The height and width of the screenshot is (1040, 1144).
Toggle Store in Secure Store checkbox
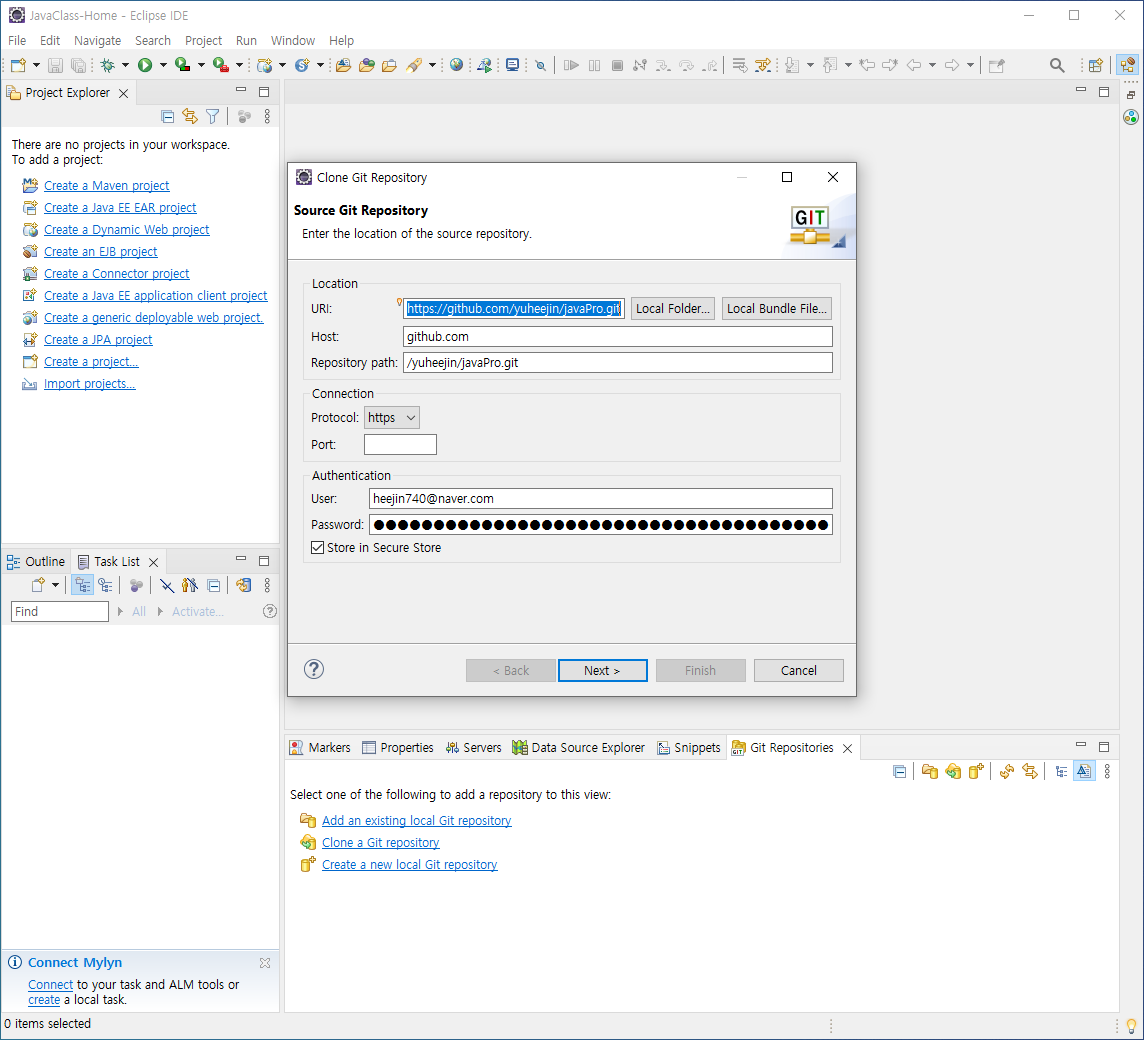[317, 548]
